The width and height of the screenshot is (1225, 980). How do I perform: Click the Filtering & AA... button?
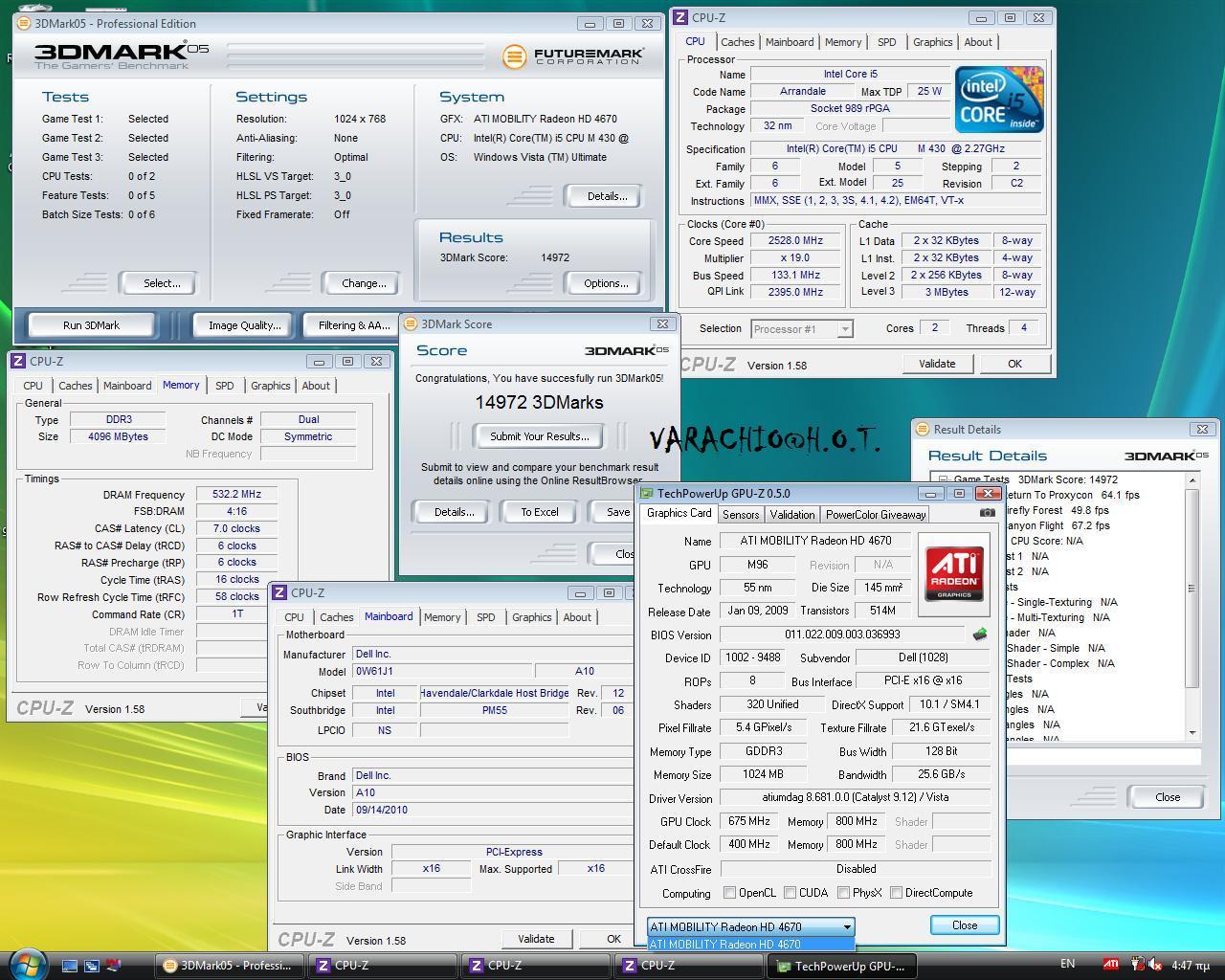coord(353,325)
